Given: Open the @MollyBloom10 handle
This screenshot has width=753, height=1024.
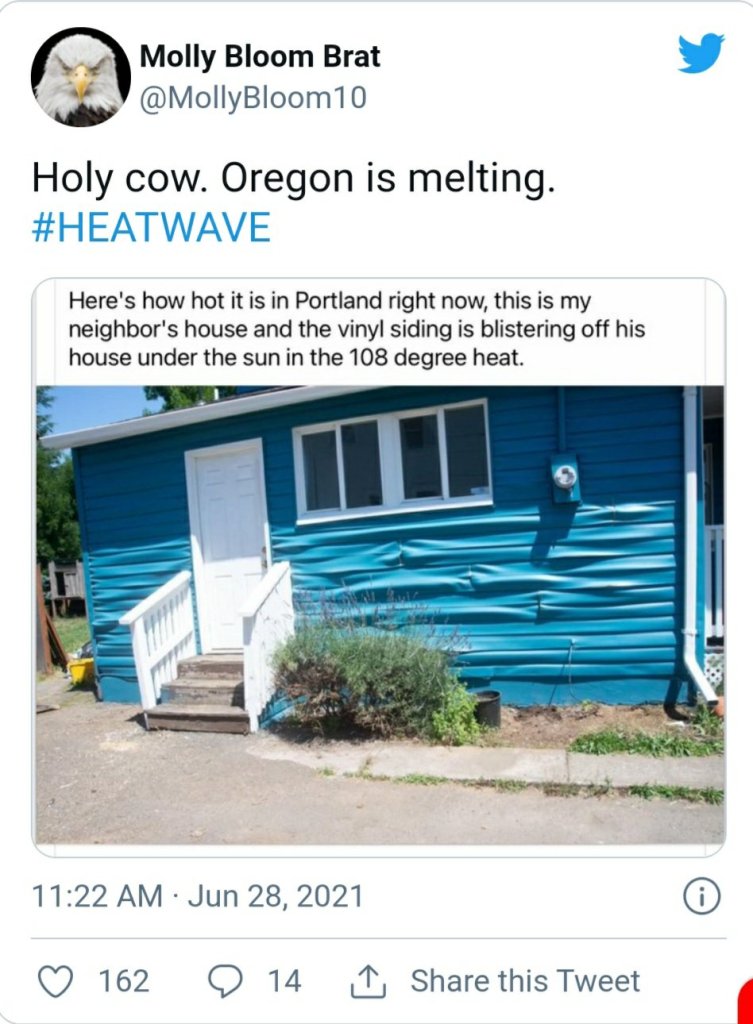Looking at the screenshot, I should pyautogui.click(x=253, y=98).
